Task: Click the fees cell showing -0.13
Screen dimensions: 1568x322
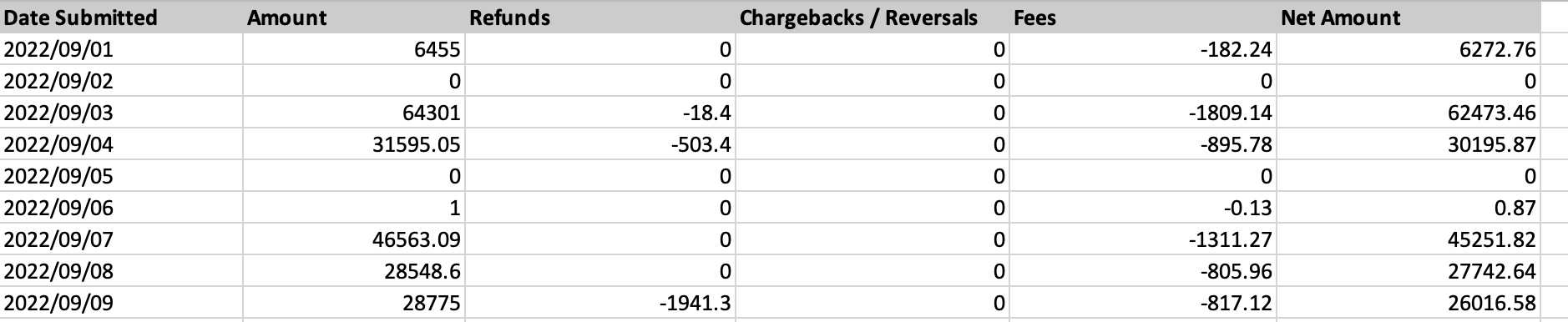Action: coord(1143,208)
